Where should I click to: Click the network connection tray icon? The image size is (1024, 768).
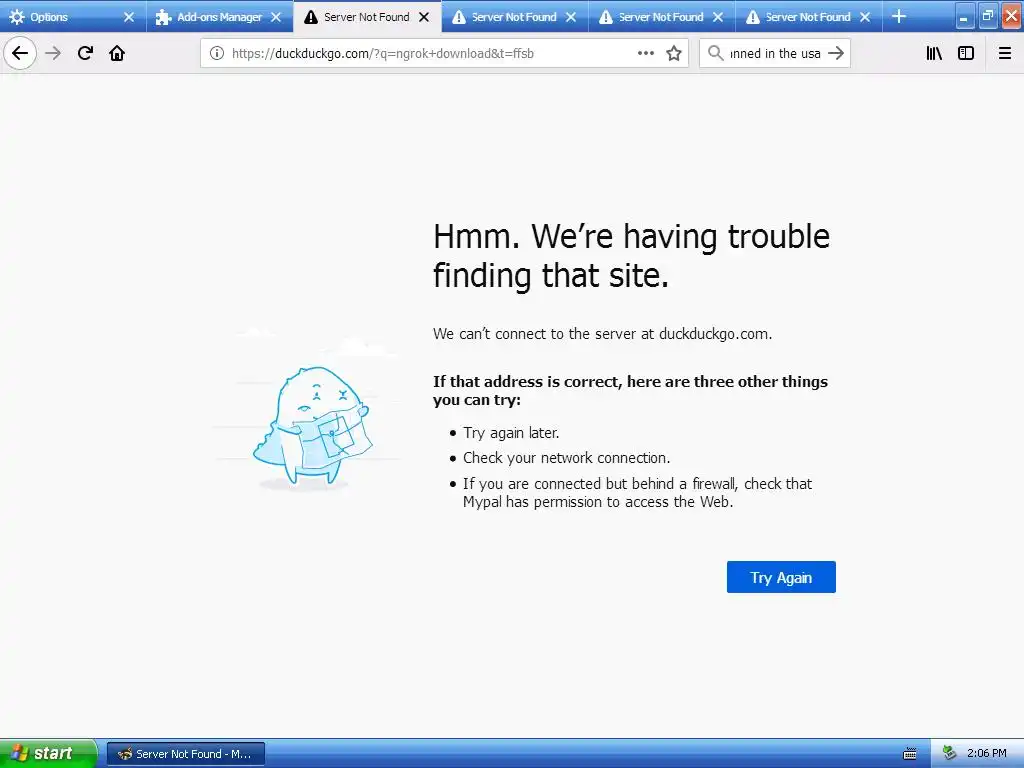point(949,754)
